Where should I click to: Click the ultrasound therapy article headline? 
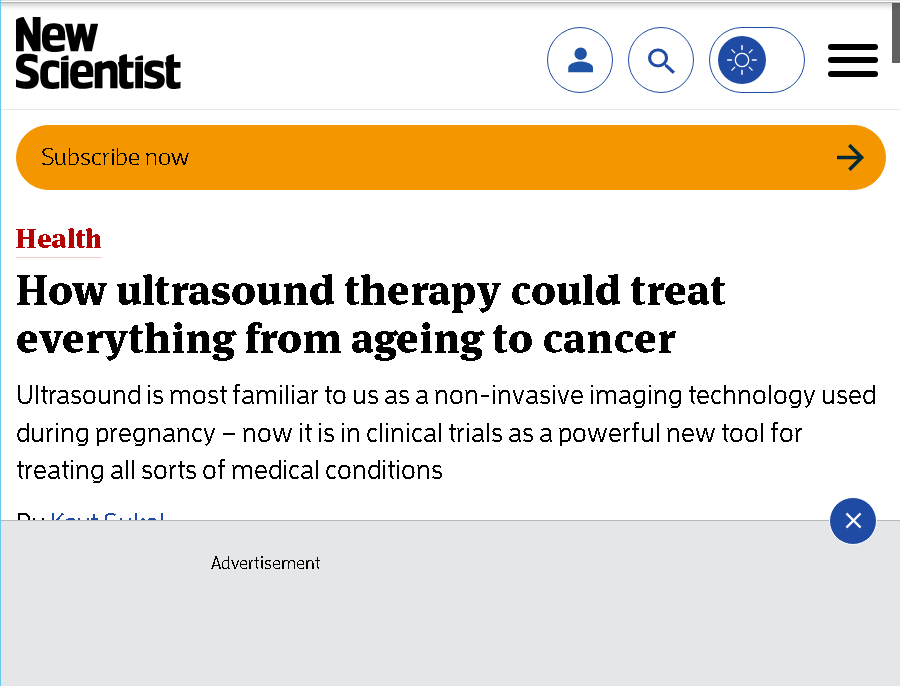[371, 315]
